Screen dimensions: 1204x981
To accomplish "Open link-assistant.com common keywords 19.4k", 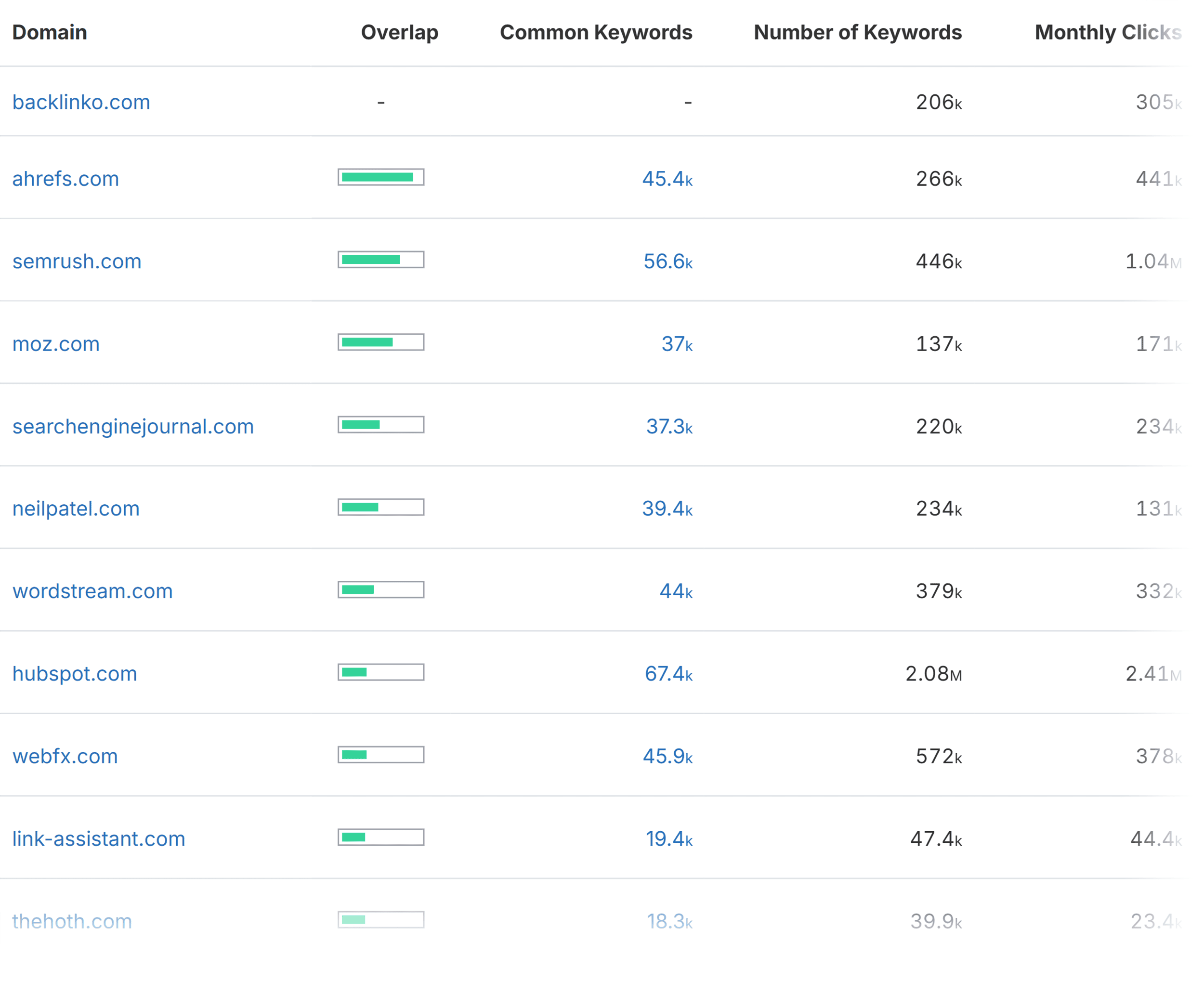I will pyautogui.click(x=669, y=838).
